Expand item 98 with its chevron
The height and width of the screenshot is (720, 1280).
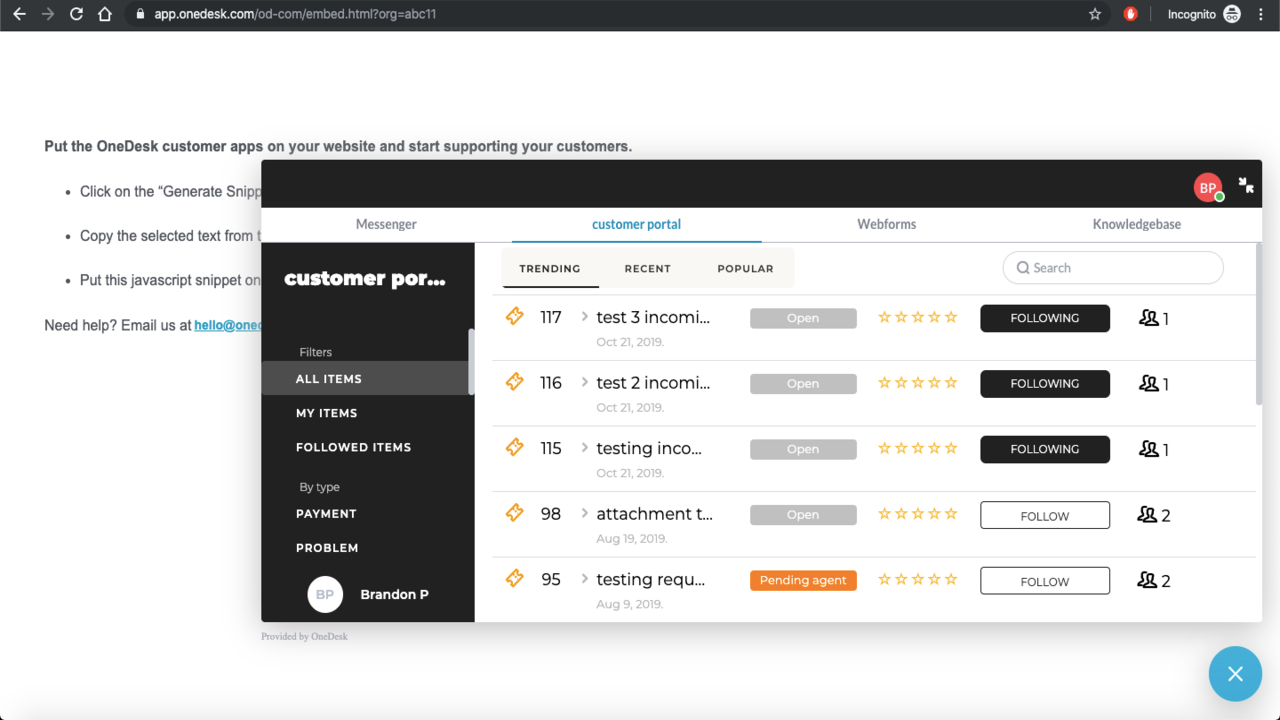(x=585, y=513)
